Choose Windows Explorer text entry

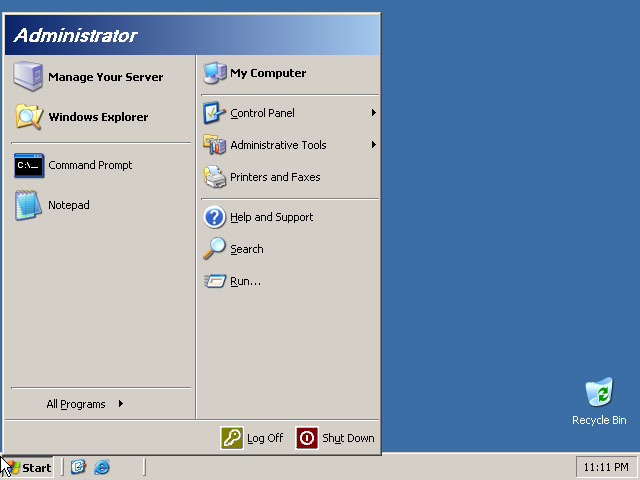tap(98, 117)
